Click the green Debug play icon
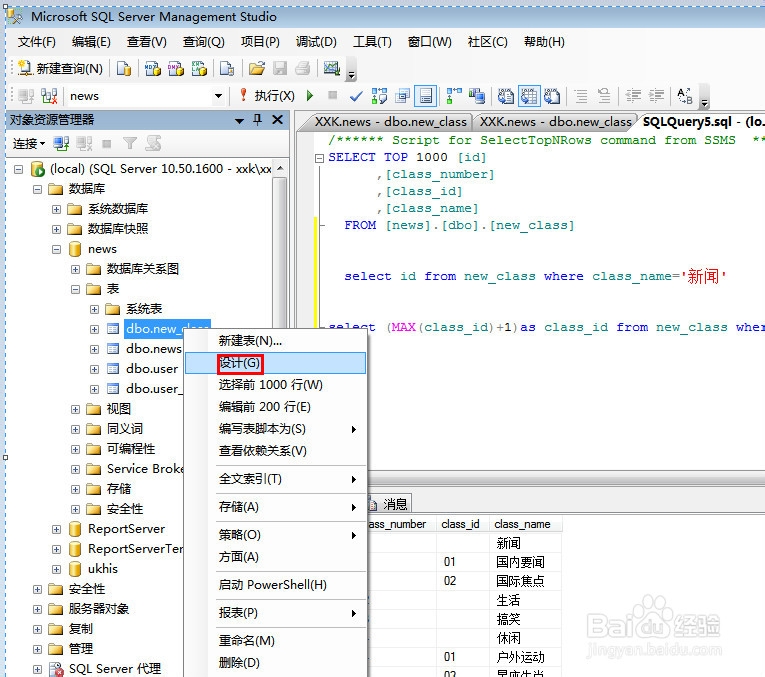The image size is (765, 677). pos(310,96)
